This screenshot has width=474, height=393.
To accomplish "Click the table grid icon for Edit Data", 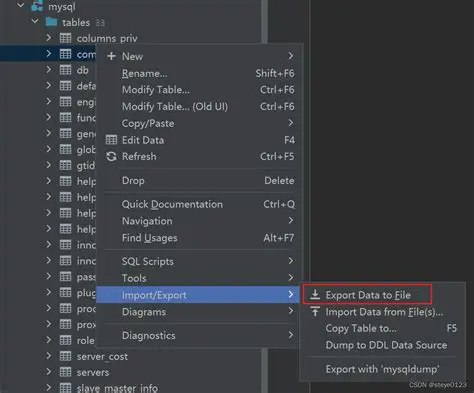I will [111, 140].
